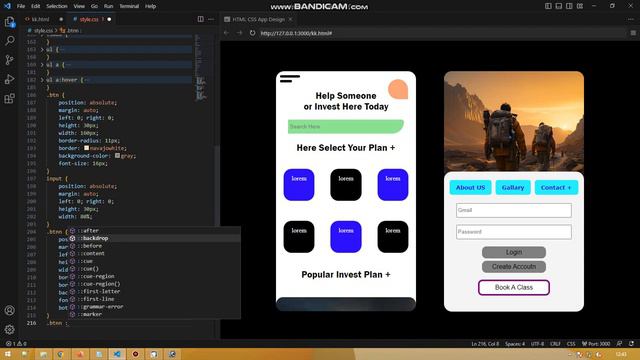Select the HTML CSS App Design preview tab

(259, 19)
